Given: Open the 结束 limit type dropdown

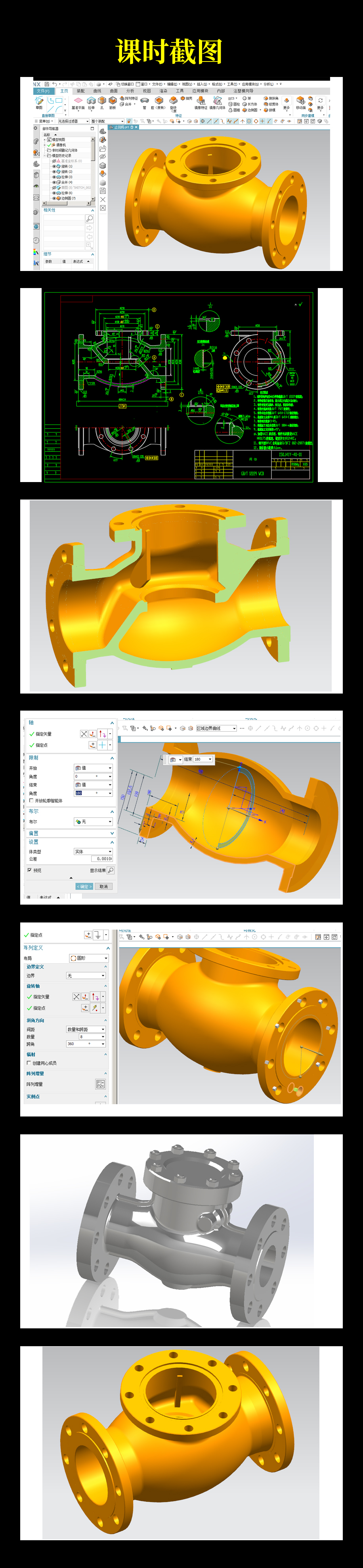Looking at the screenshot, I should (93, 785).
